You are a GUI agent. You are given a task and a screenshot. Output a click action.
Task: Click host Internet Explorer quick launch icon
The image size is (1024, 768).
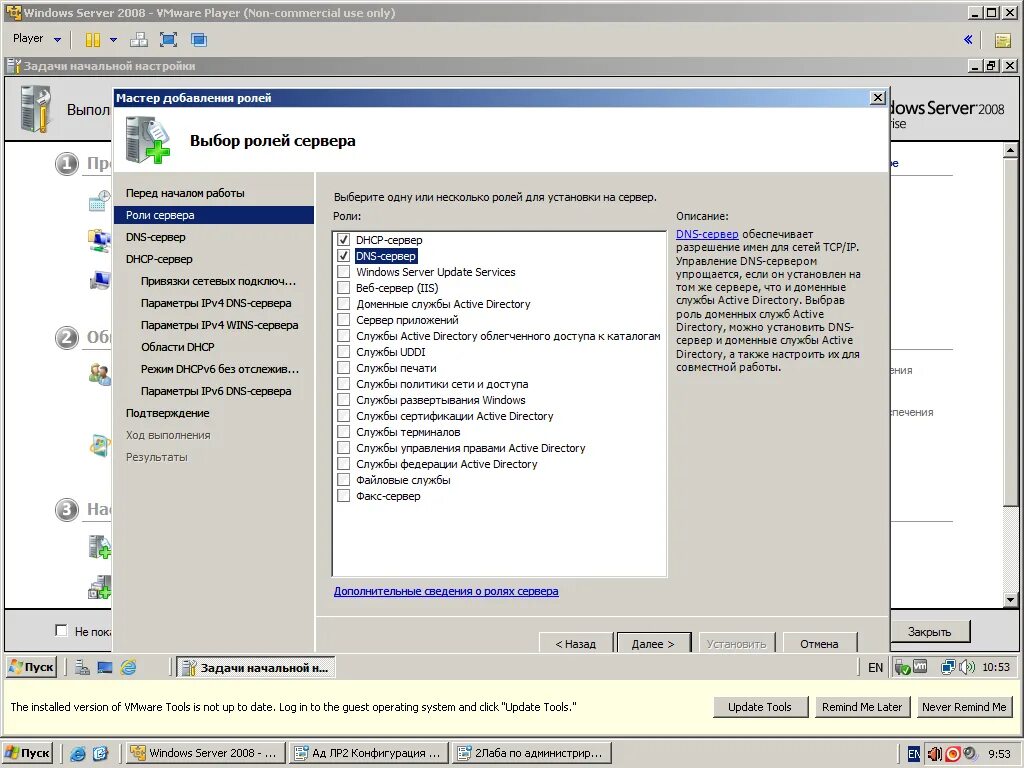pos(78,754)
